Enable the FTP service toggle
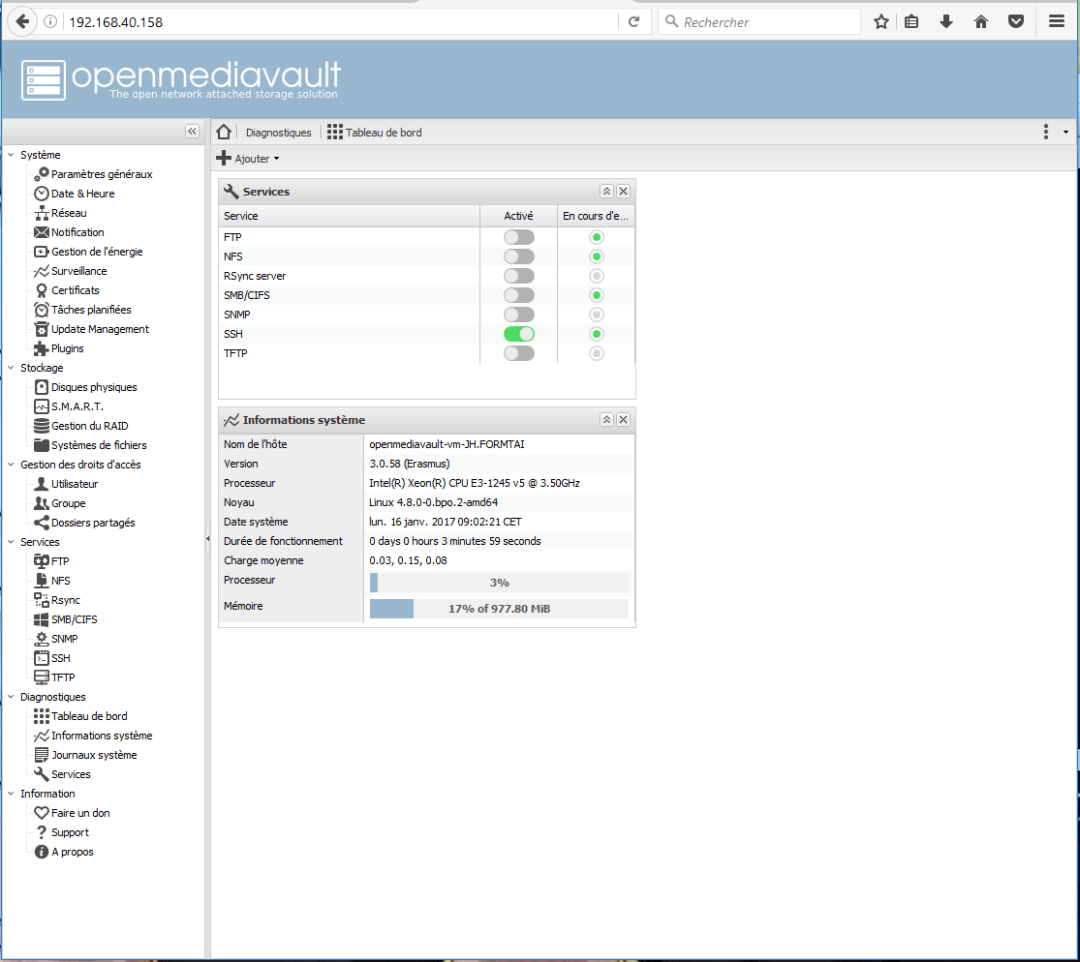The height and width of the screenshot is (962, 1080). [x=518, y=237]
